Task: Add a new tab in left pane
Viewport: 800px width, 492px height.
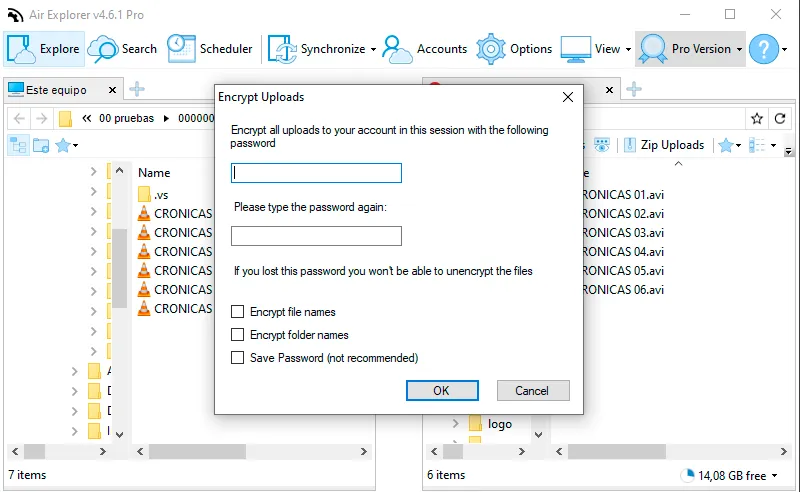Action: coord(137,89)
